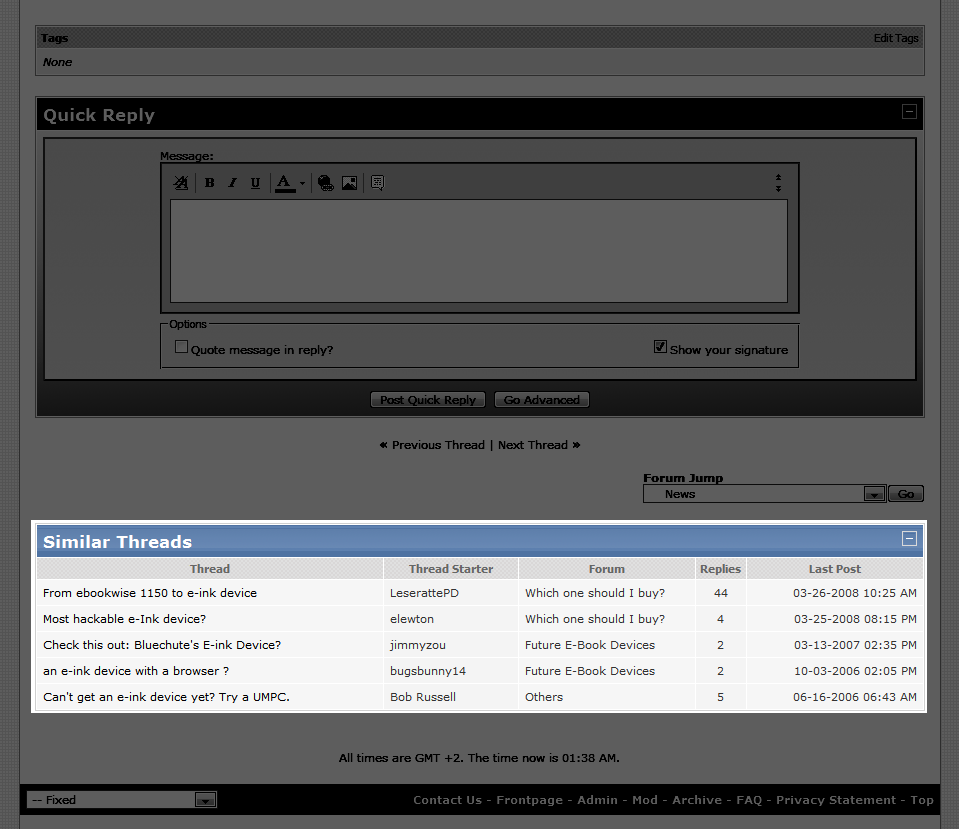959x829 pixels.
Task: Toggle italic formatting in the editor
Action: click(232, 182)
